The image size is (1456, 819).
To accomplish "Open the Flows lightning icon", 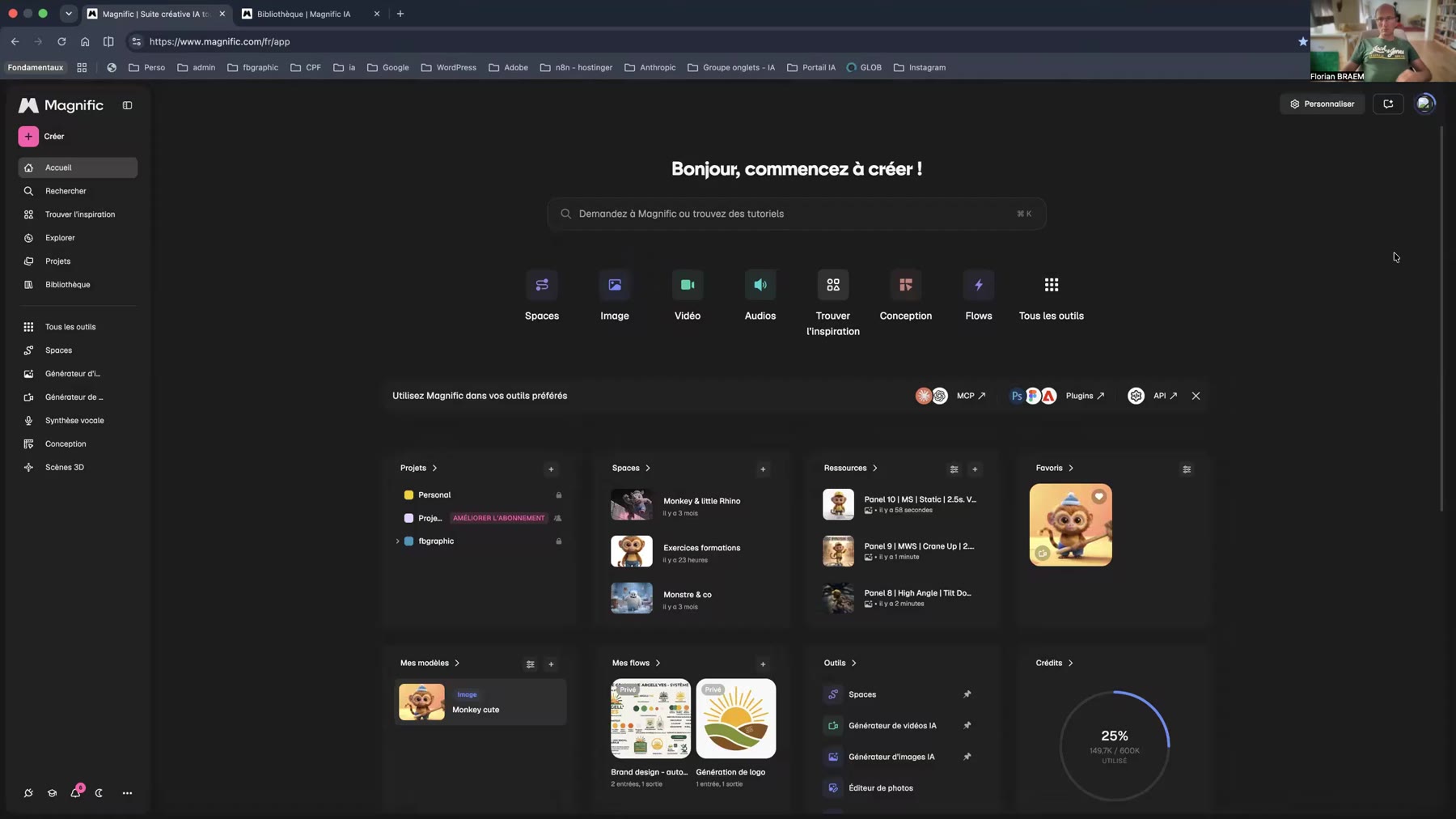I will click(x=979, y=285).
